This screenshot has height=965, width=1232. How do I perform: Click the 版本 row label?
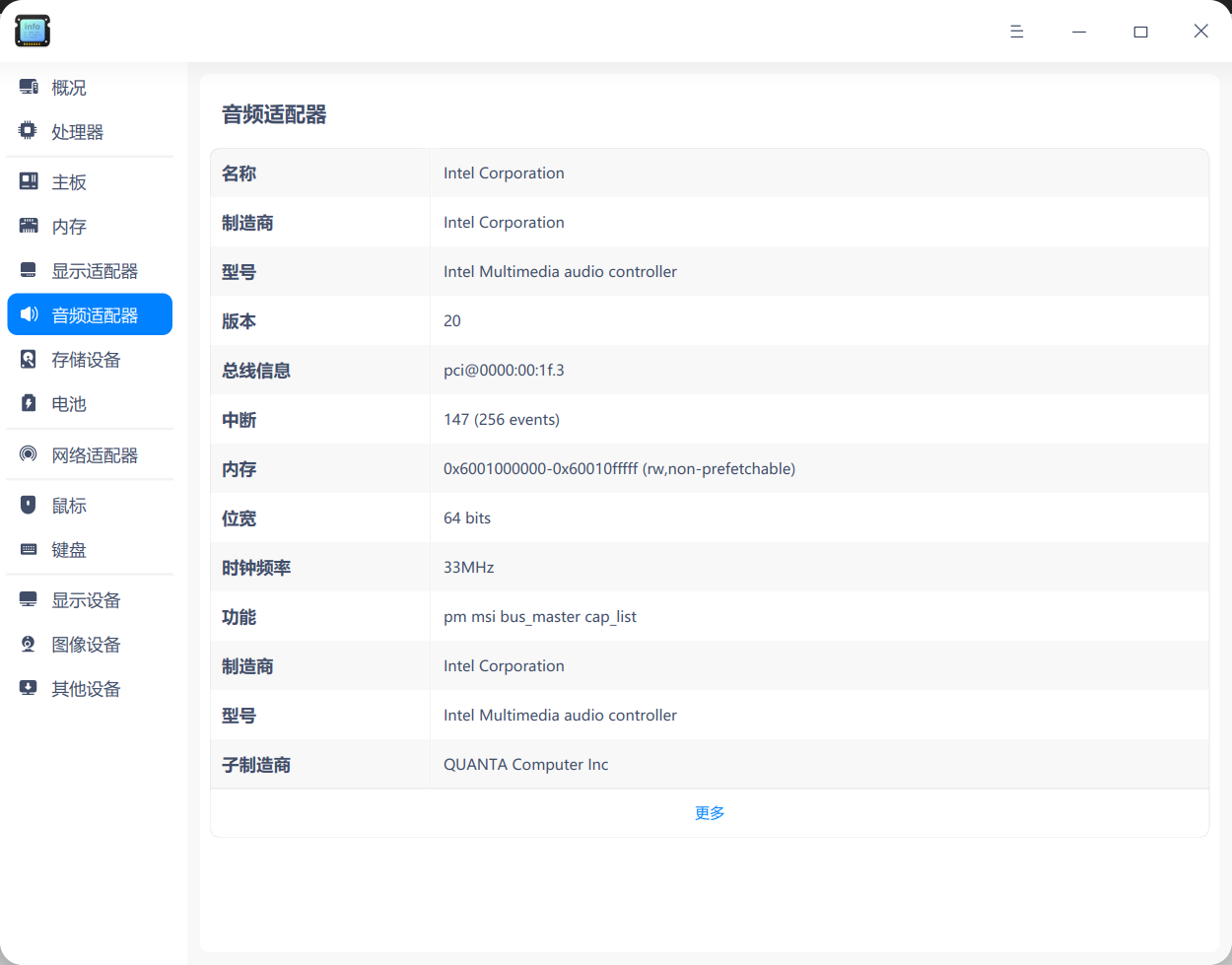[239, 321]
